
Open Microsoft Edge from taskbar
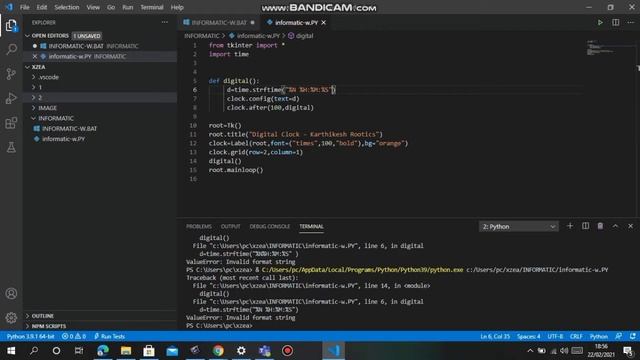point(103,351)
